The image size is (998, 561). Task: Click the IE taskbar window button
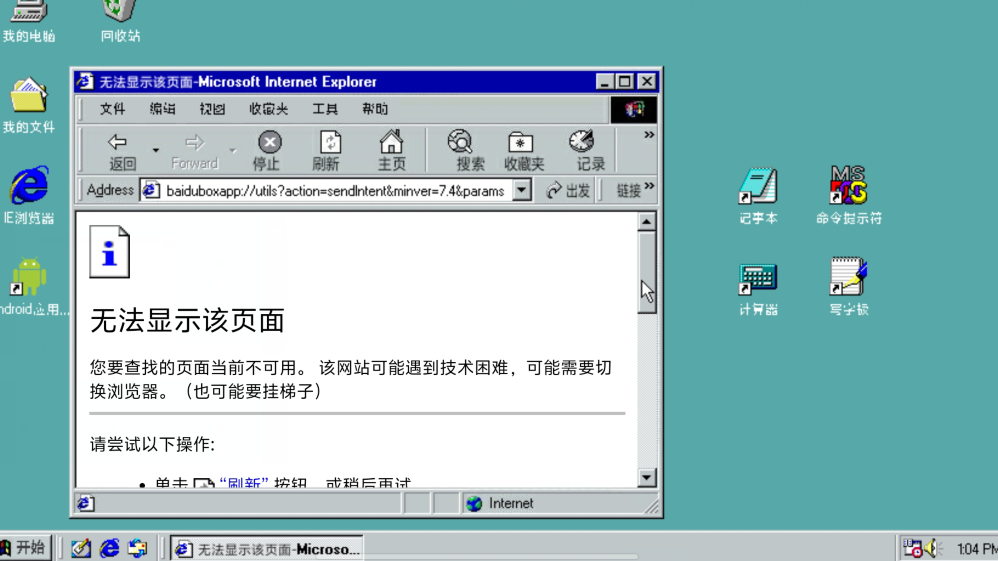pyautogui.click(x=267, y=548)
